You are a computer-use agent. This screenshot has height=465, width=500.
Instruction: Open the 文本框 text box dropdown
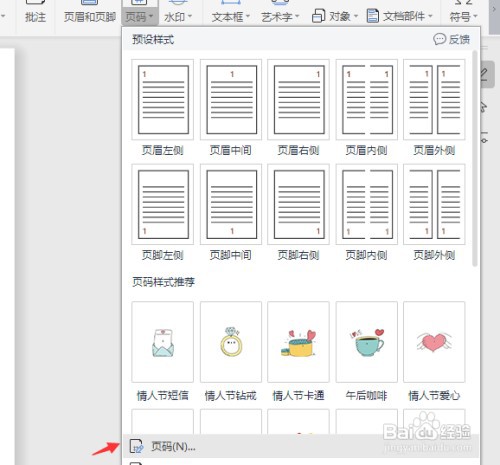click(x=231, y=17)
